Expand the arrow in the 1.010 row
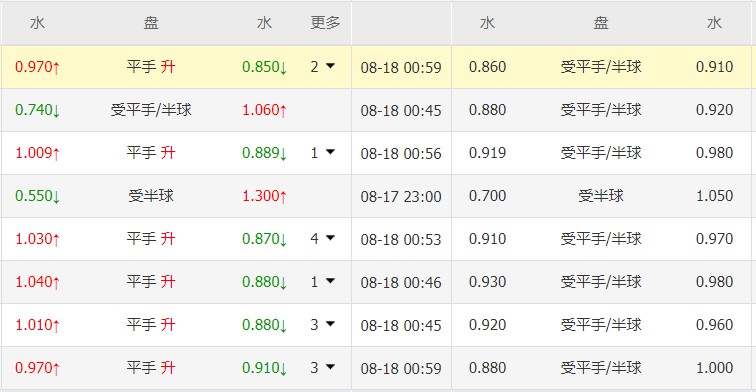The image size is (756, 392). point(330,324)
